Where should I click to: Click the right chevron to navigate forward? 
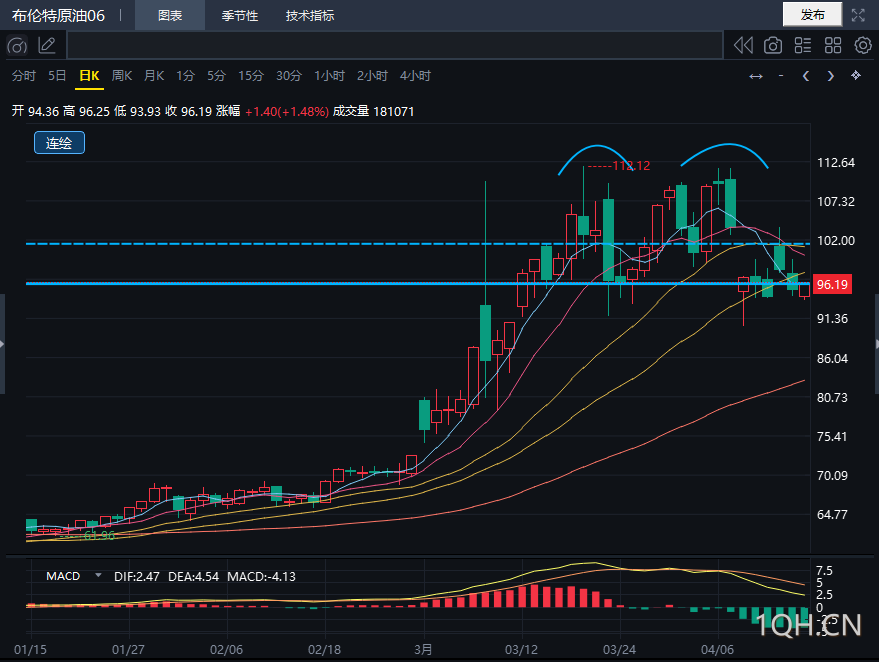[x=830, y=75]
